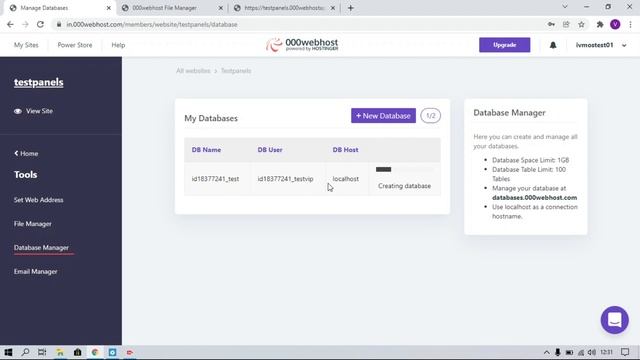Click the share page icon in address bar

[566, 24]
